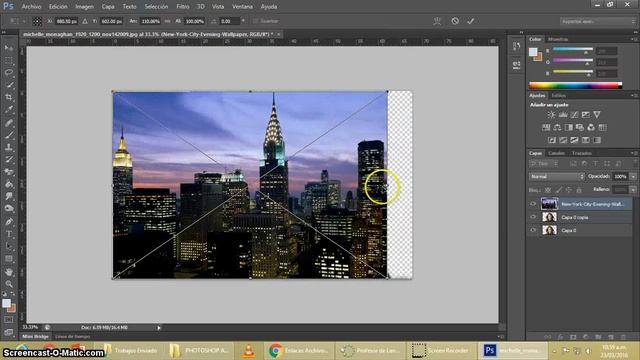Open the Imagen menu
The height and width of the screenshot is (360, 640).
(x=84, y=7)
